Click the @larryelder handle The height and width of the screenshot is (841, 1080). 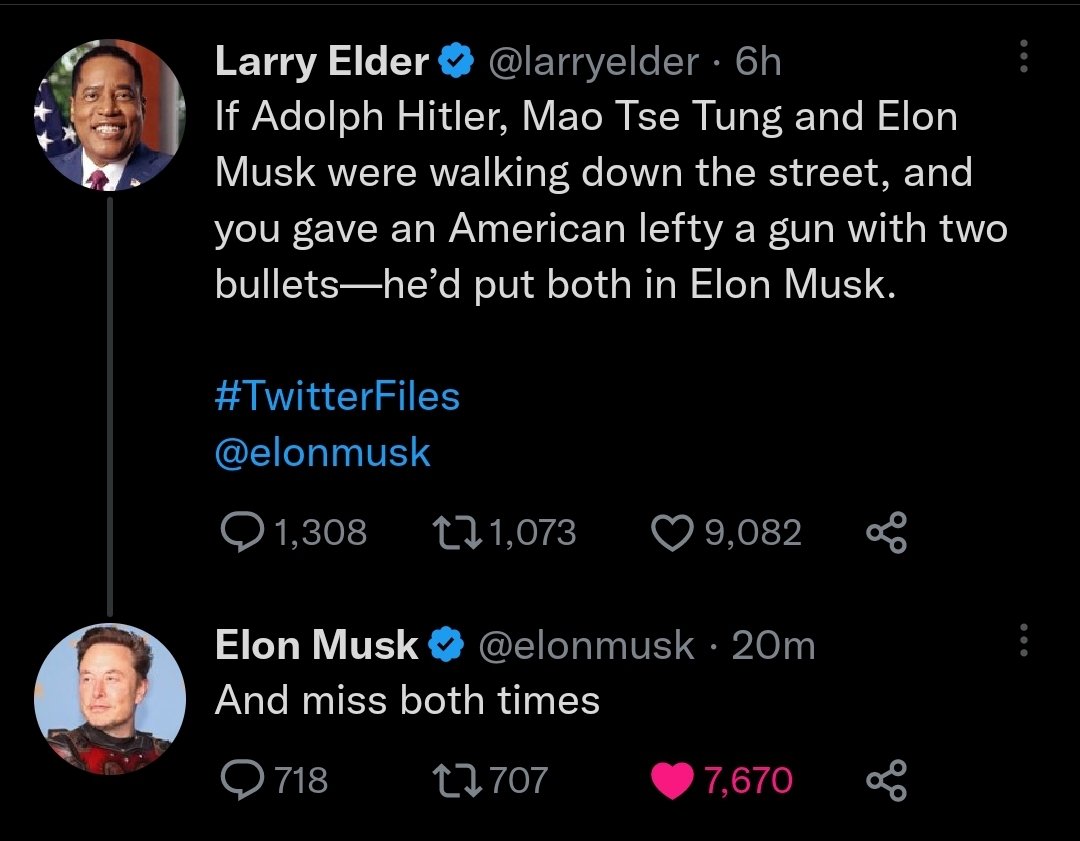click(x=591, y=63)
